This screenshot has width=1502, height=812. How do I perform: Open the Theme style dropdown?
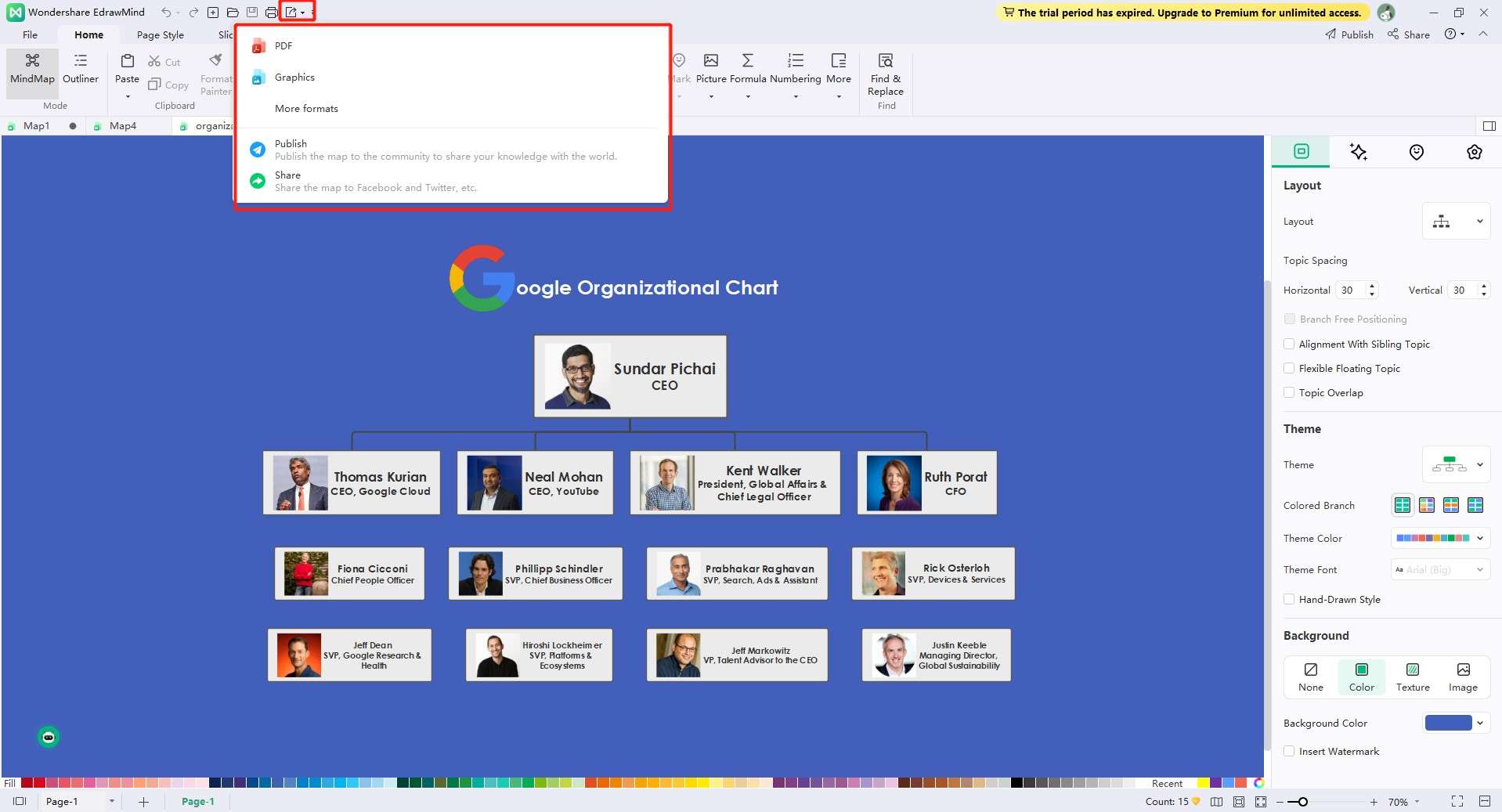point(1456,464)
